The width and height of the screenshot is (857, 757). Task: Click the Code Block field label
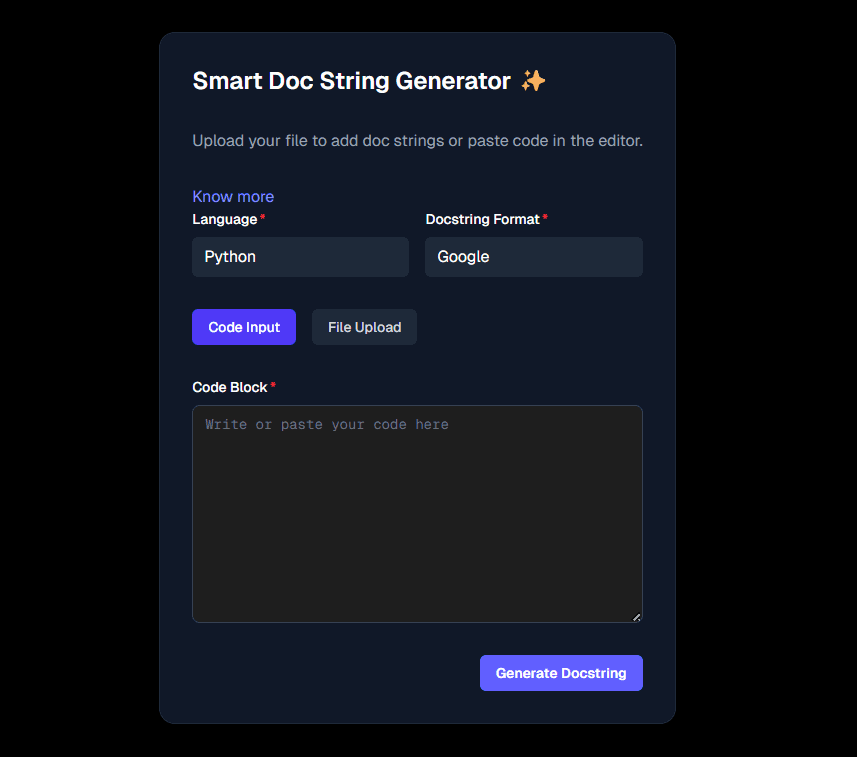229,387
